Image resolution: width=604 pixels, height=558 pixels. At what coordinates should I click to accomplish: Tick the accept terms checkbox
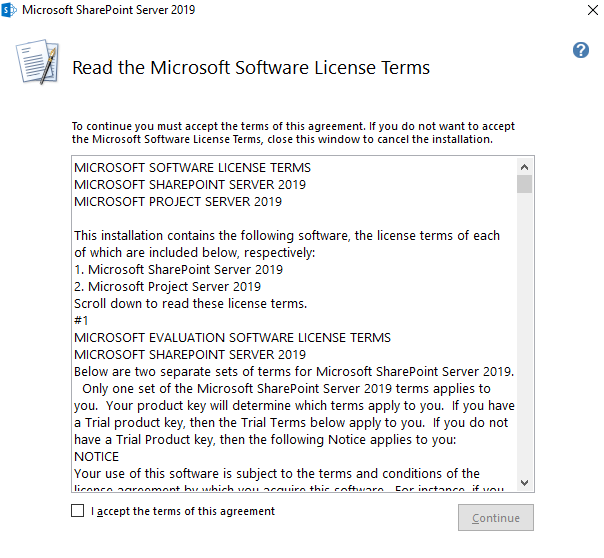pos(78,511)
